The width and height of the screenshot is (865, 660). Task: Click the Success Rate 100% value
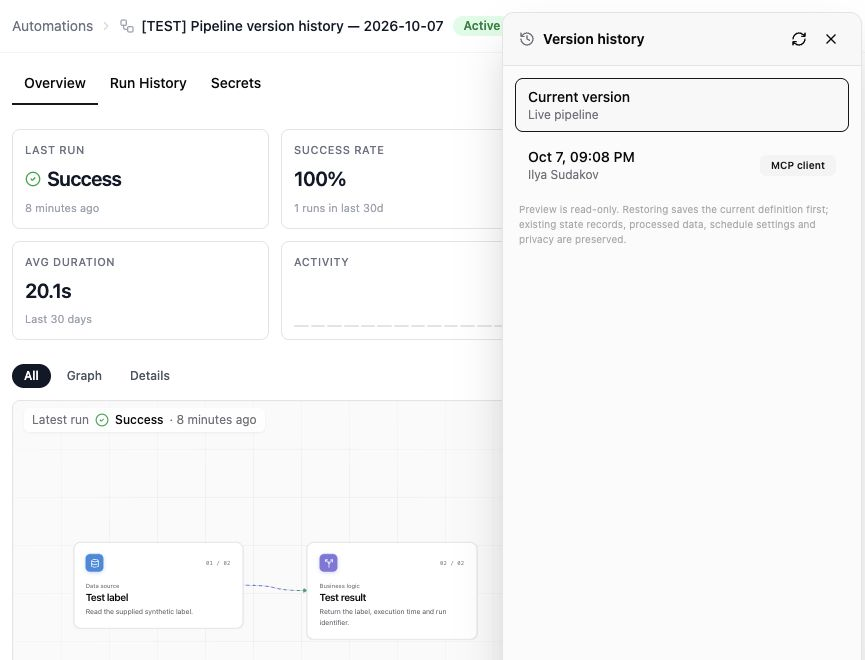click(x=320, y=179)
